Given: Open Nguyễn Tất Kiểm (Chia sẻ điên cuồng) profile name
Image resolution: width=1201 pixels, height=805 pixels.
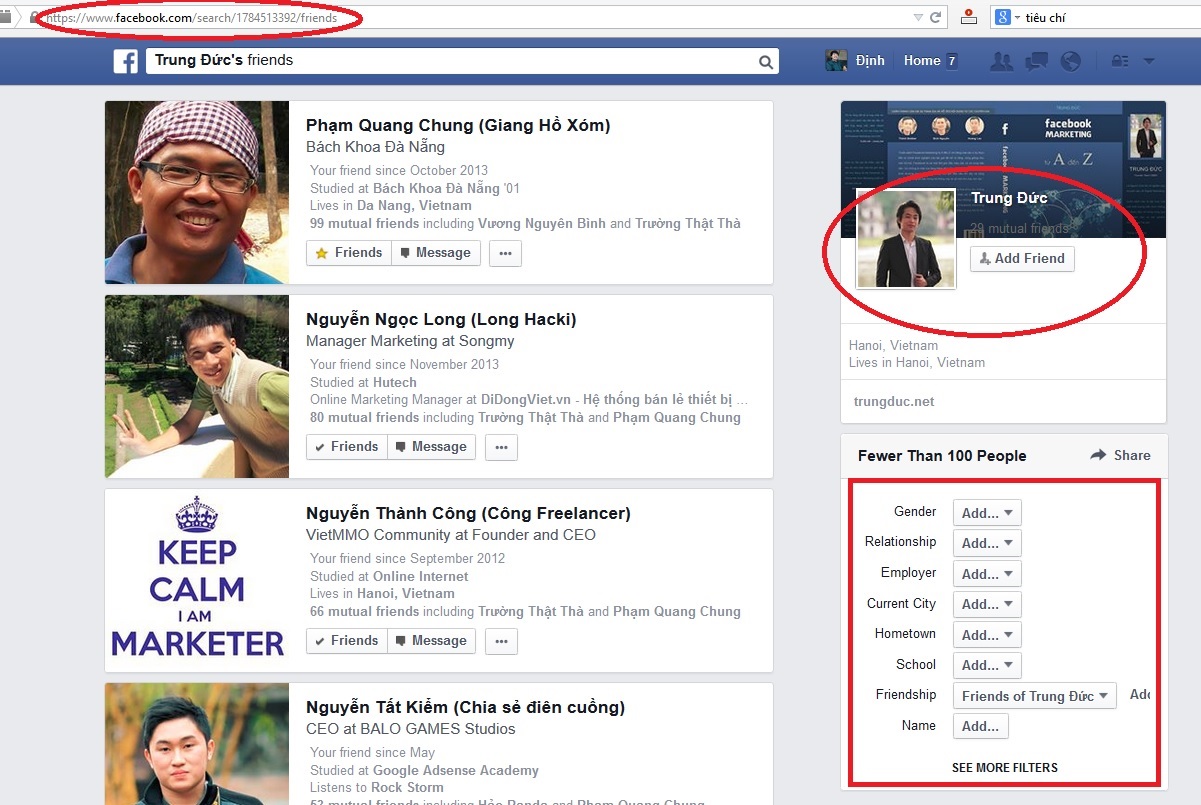Looking at the screenshot, I should (x=465, y=707).
